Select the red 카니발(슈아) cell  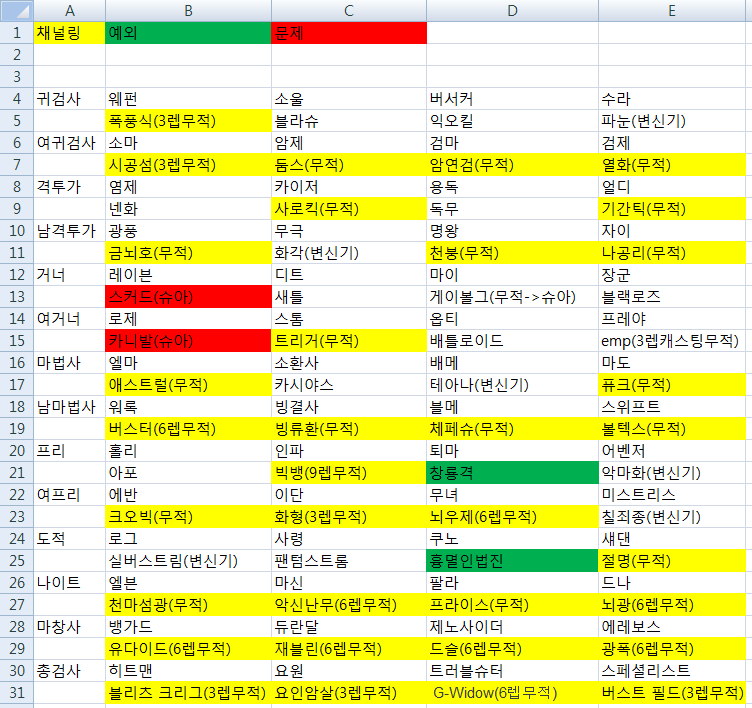click(188, 340)
